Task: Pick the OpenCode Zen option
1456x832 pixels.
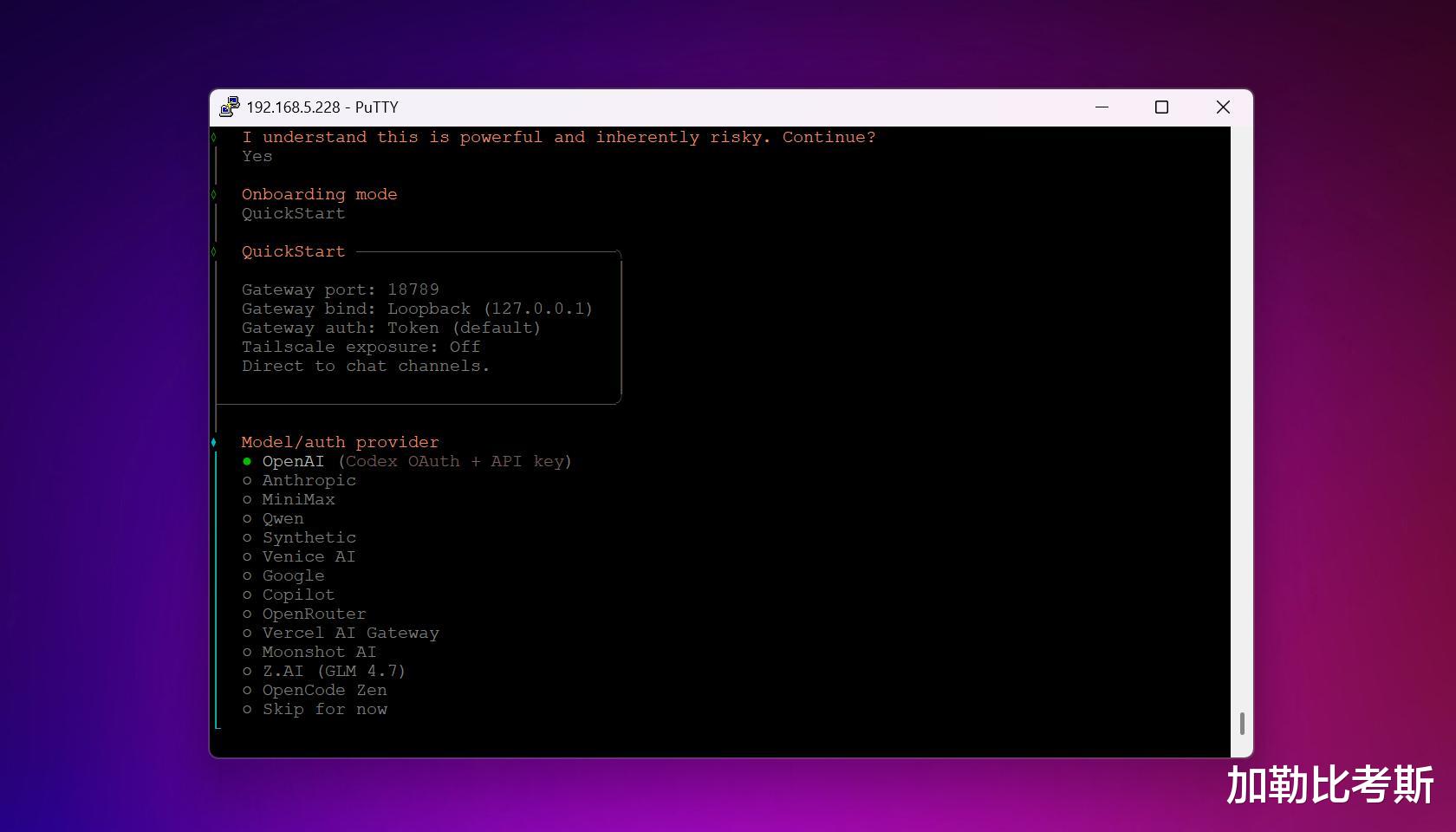Action: (x=315, y=690)
